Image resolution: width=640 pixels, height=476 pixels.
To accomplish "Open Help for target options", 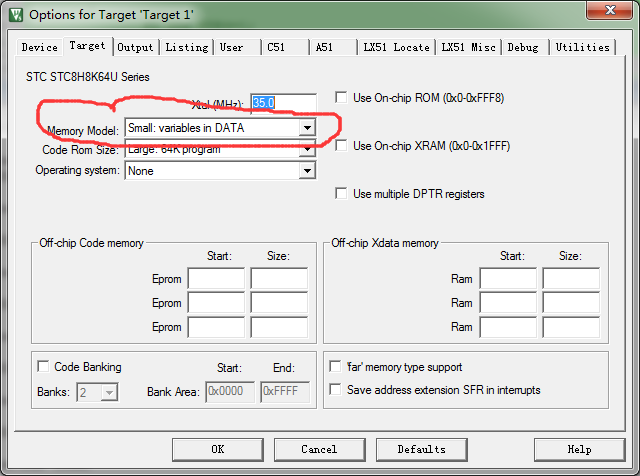I will (x=579, y=449).
